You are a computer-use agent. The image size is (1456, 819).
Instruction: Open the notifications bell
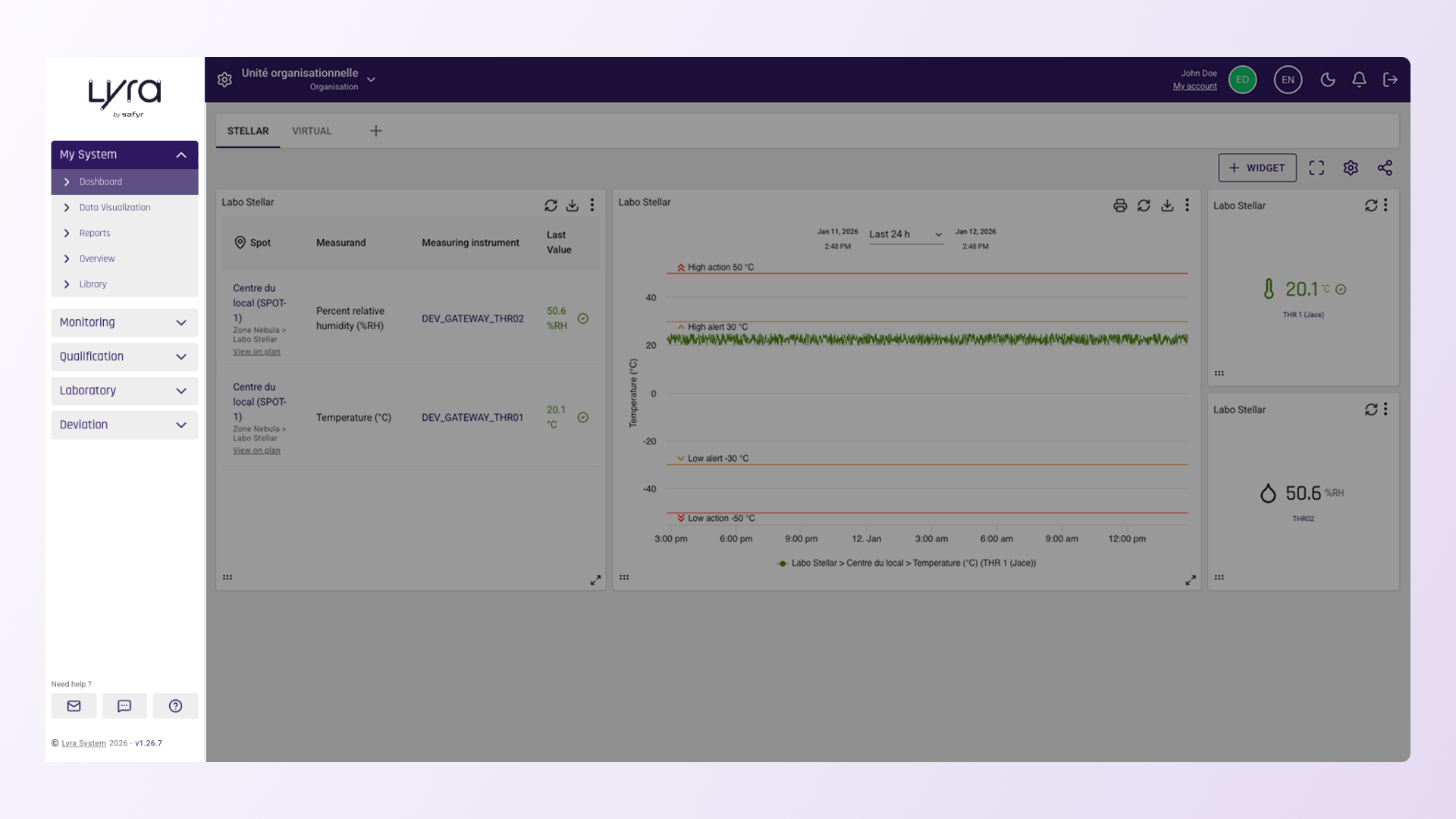point(1359,80)
